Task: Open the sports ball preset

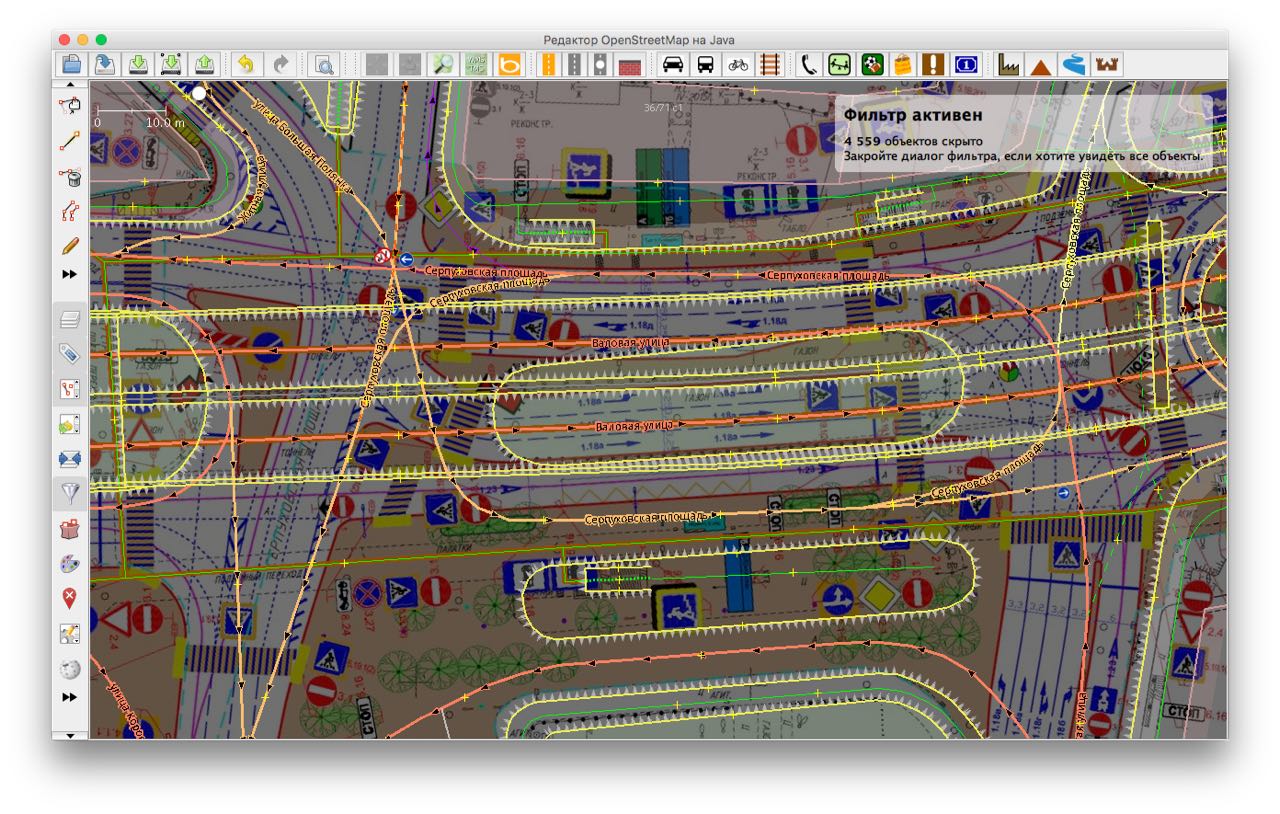Action: [x=872, y=65]
